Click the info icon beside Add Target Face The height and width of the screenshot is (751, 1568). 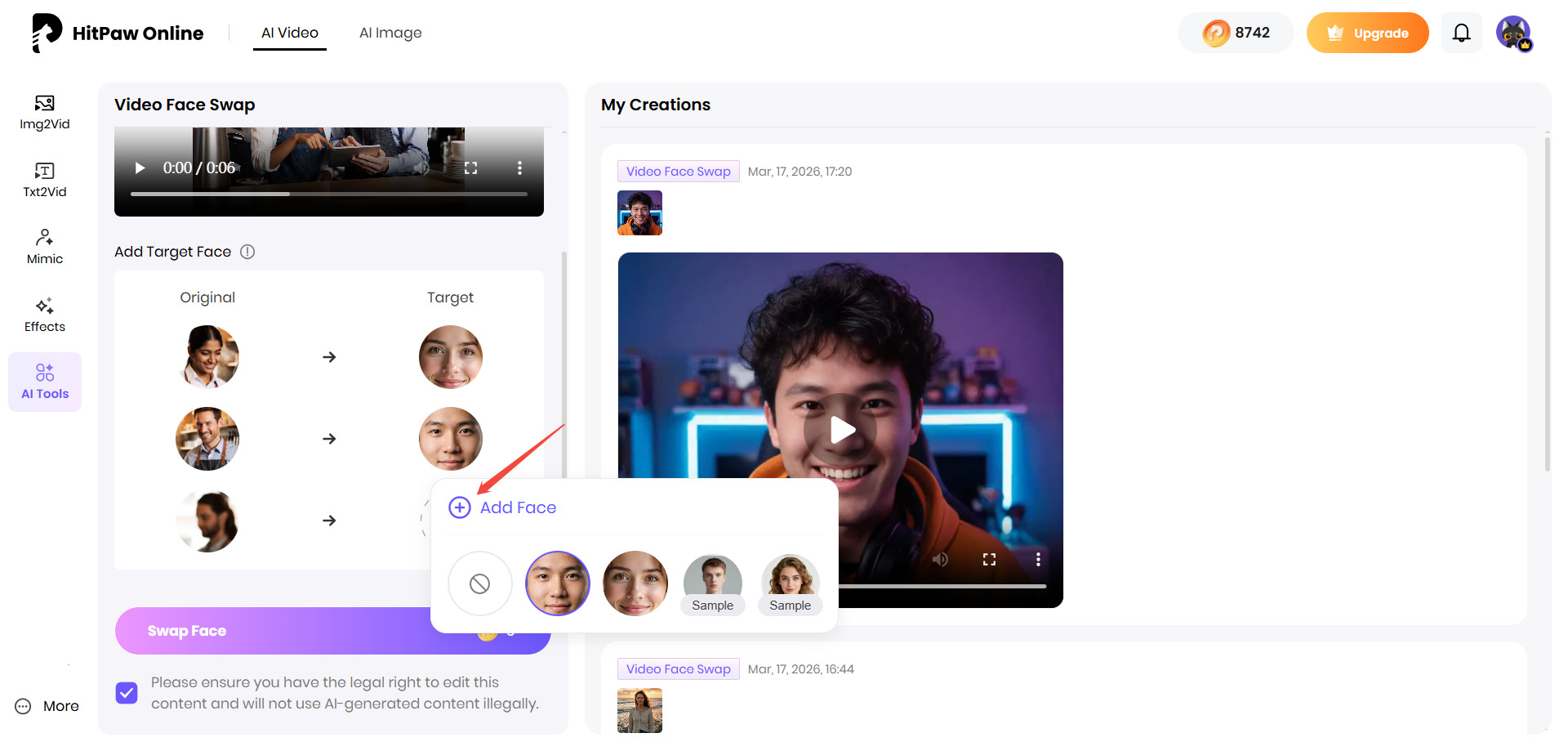point(247,252)
